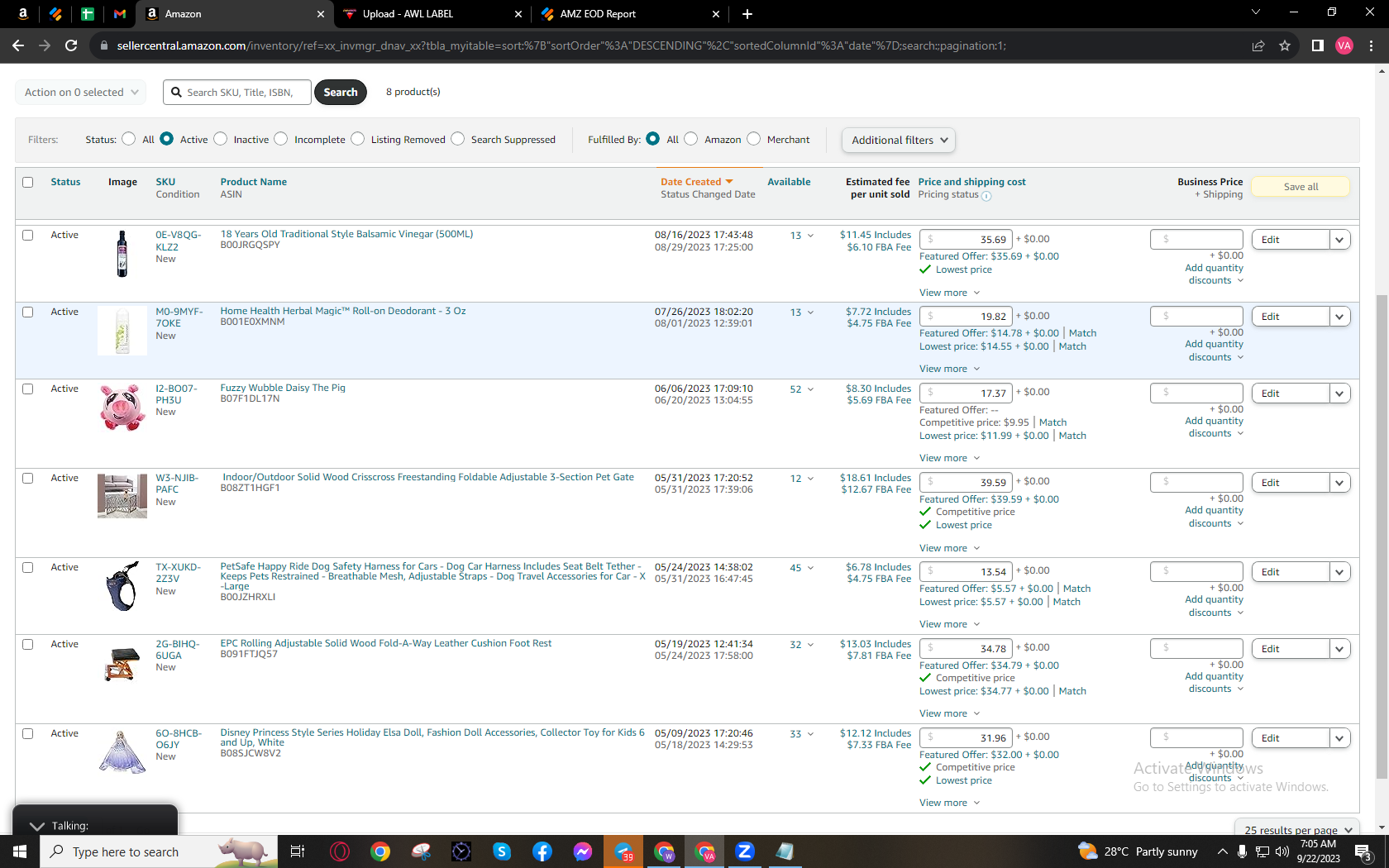Expand the Additional filters dropdown
Image resolution: width=1389 pixels, height=868 pixels.
point(899,140)
